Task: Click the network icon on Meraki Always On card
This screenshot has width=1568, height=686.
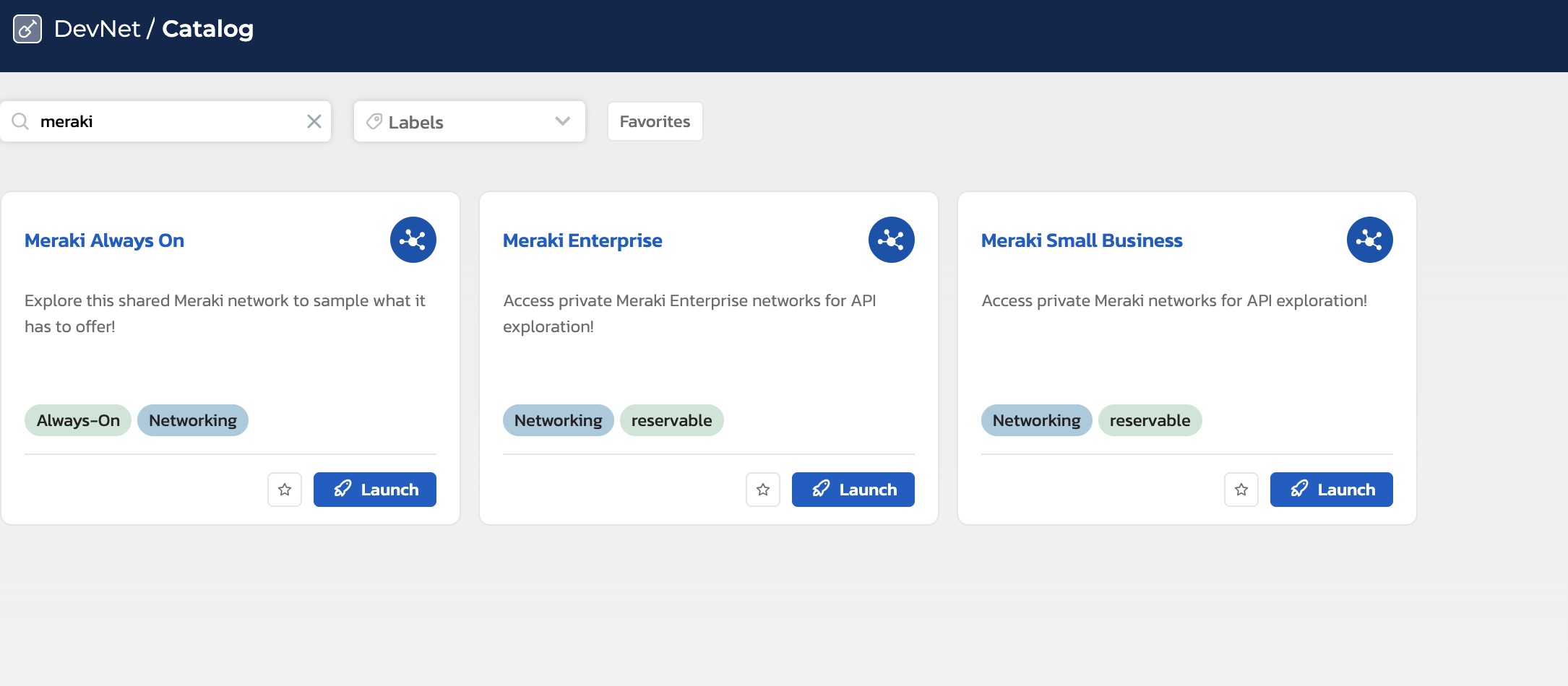Action: (413, 239)
